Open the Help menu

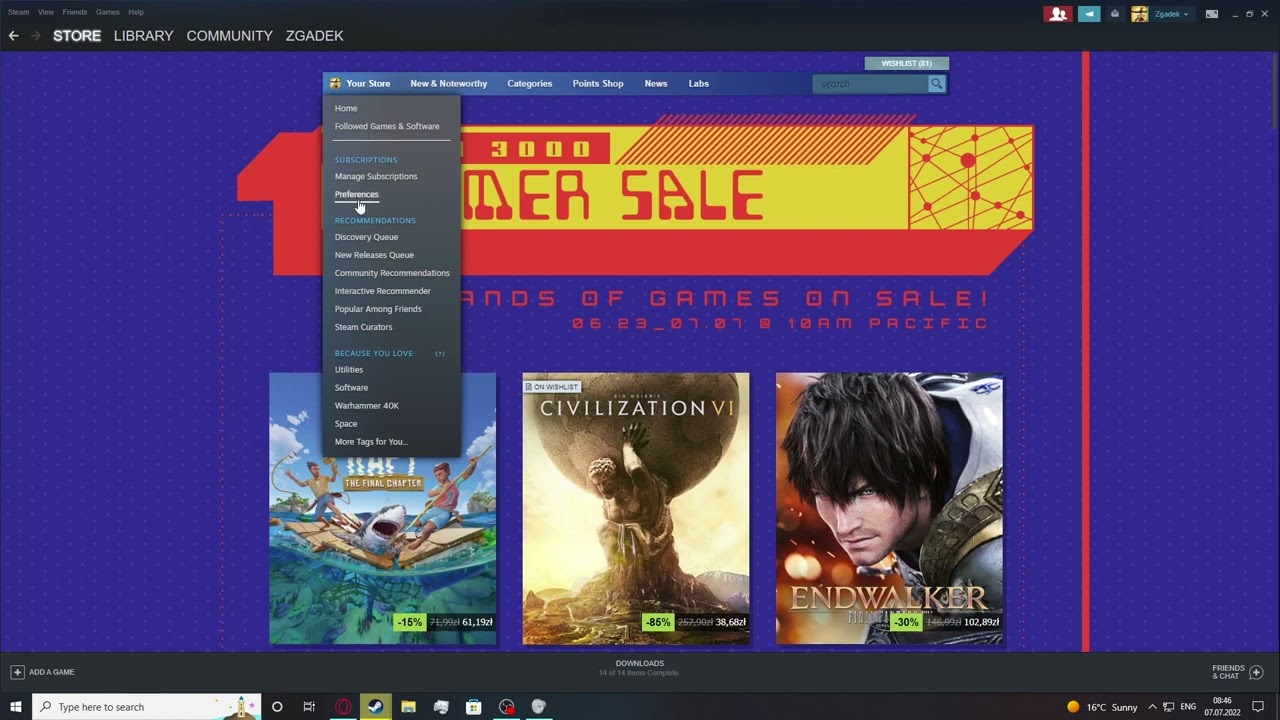point(136,12)
